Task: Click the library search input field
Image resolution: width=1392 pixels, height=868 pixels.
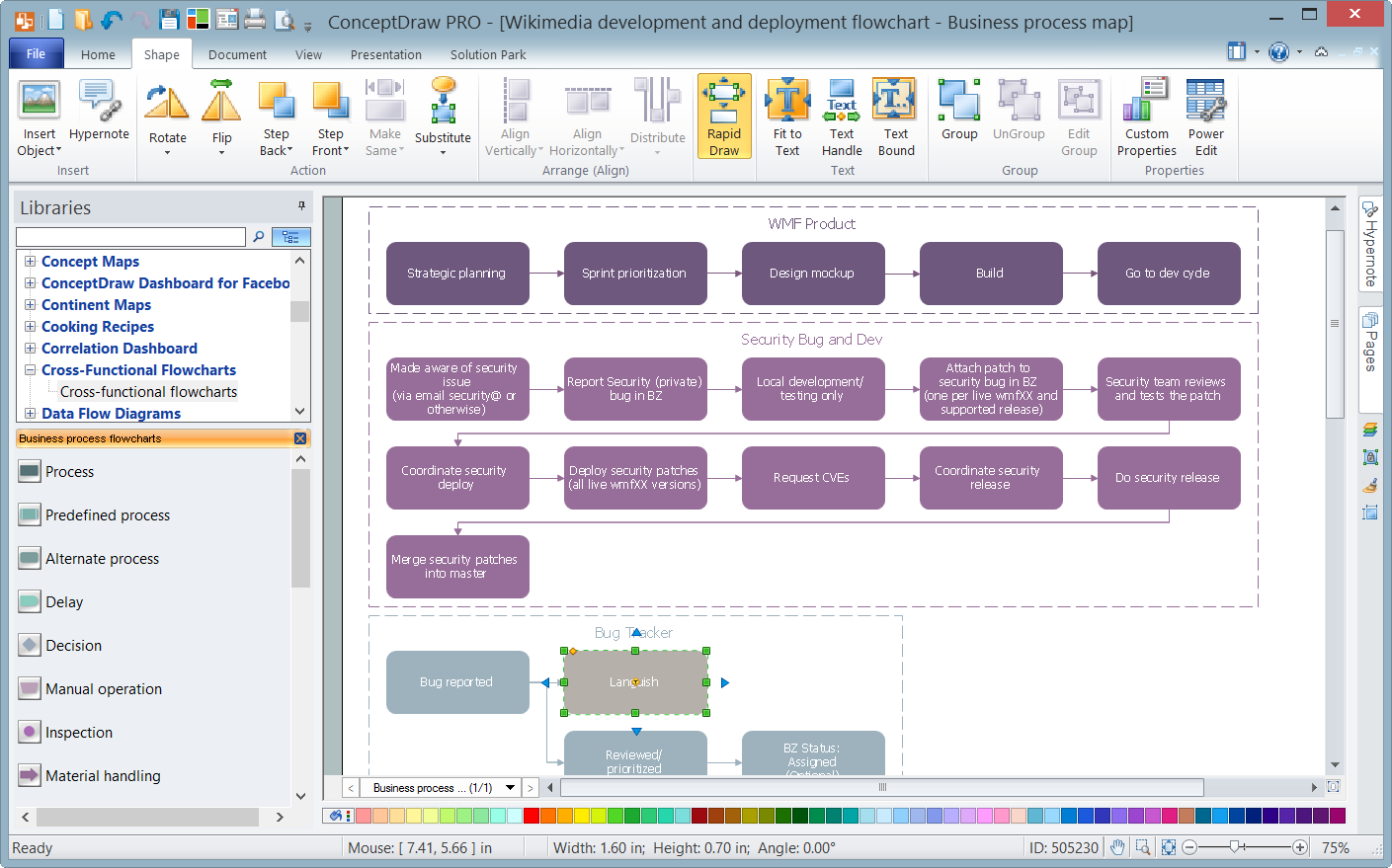Action: point(131,237)
